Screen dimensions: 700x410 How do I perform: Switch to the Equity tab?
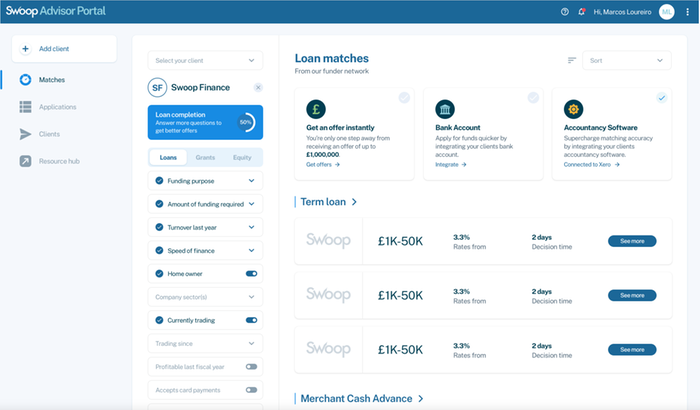tap(242, 157)
